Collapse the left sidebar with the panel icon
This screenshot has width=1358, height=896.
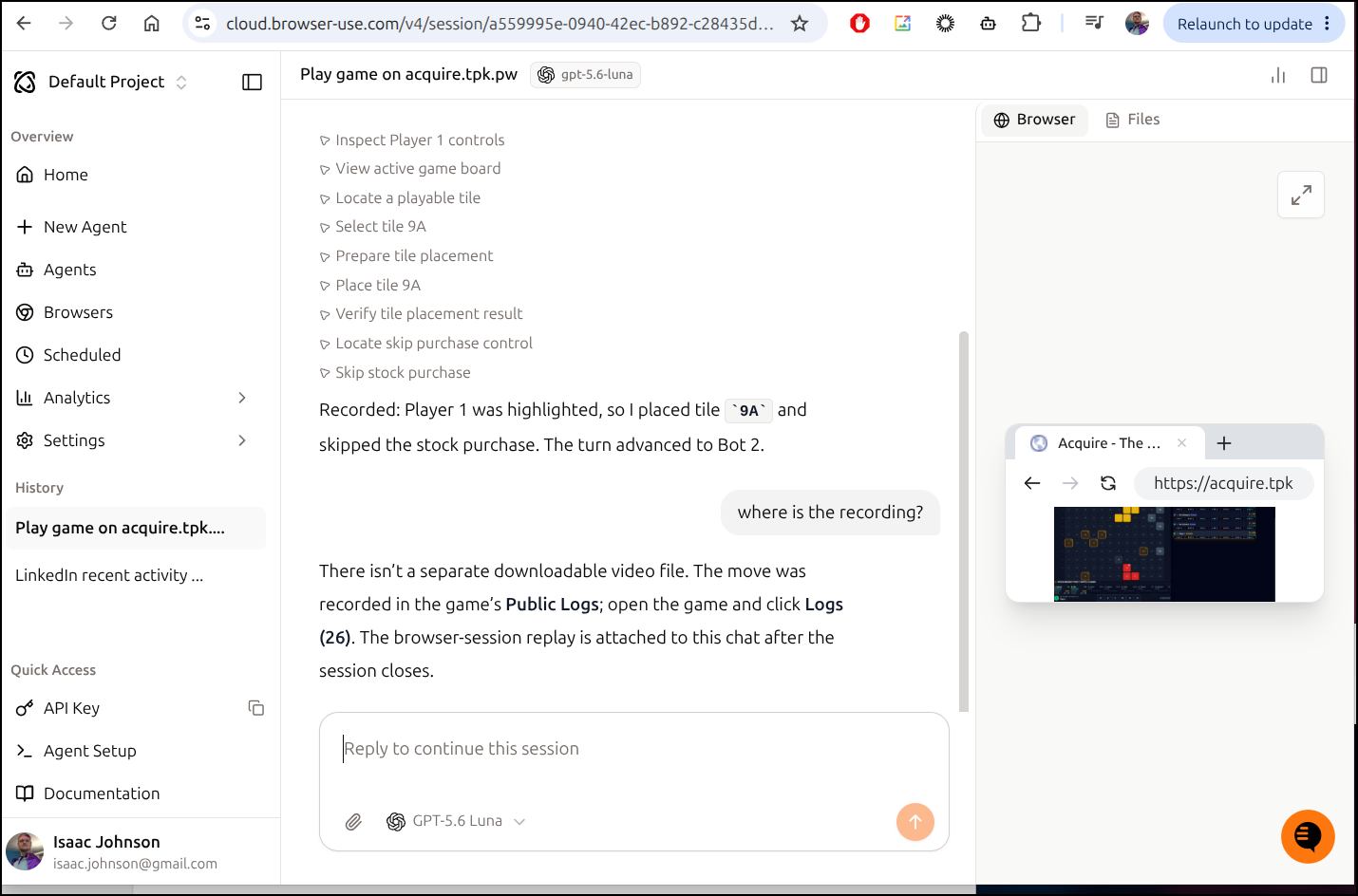click(x=252, y=83)
